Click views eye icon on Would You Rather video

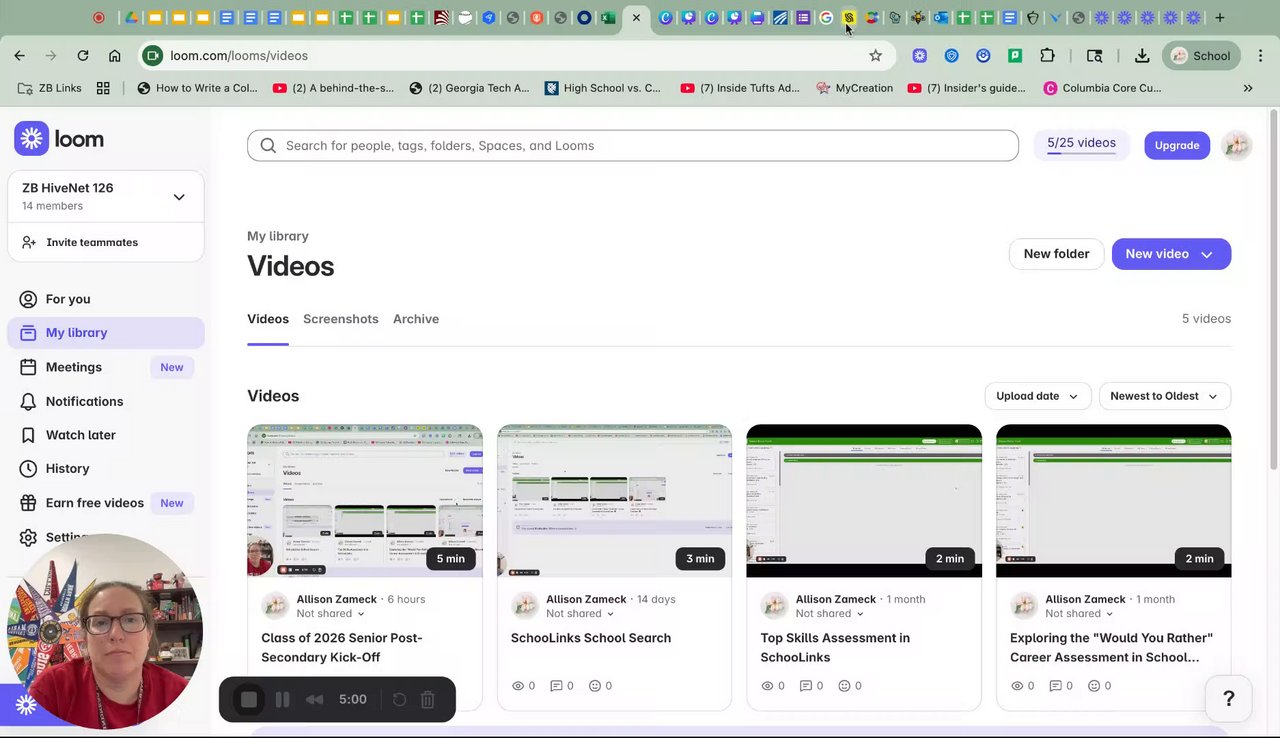pyautogui.click(x=1018, y=686)
